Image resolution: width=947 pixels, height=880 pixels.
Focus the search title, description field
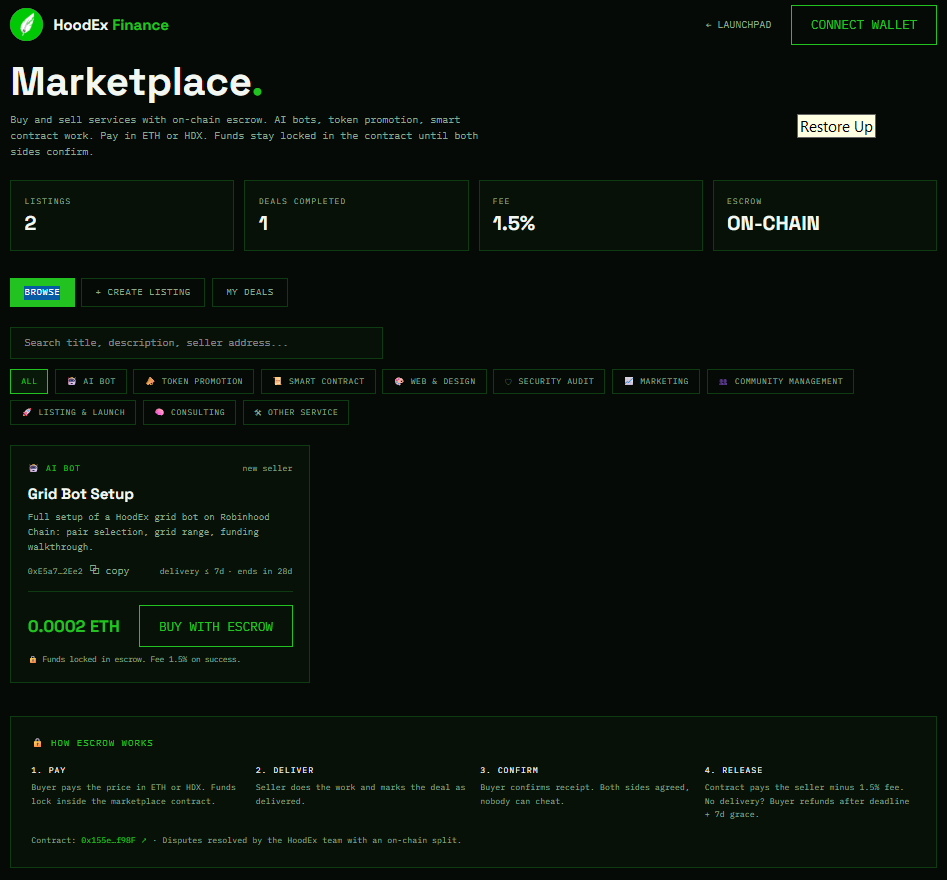pyautogui.click(x=196, y=343)
